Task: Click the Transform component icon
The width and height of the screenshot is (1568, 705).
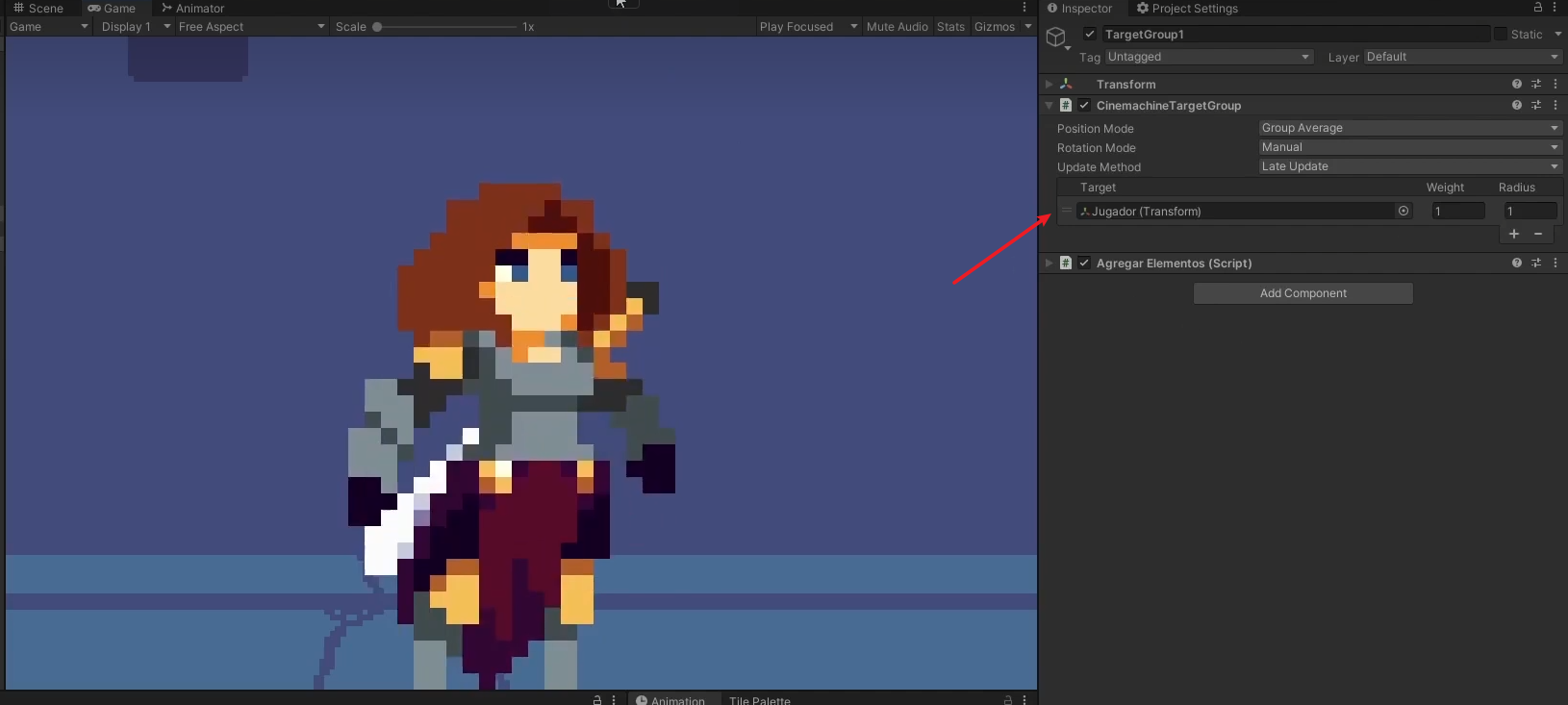Action: click(x=1066, y=84)
